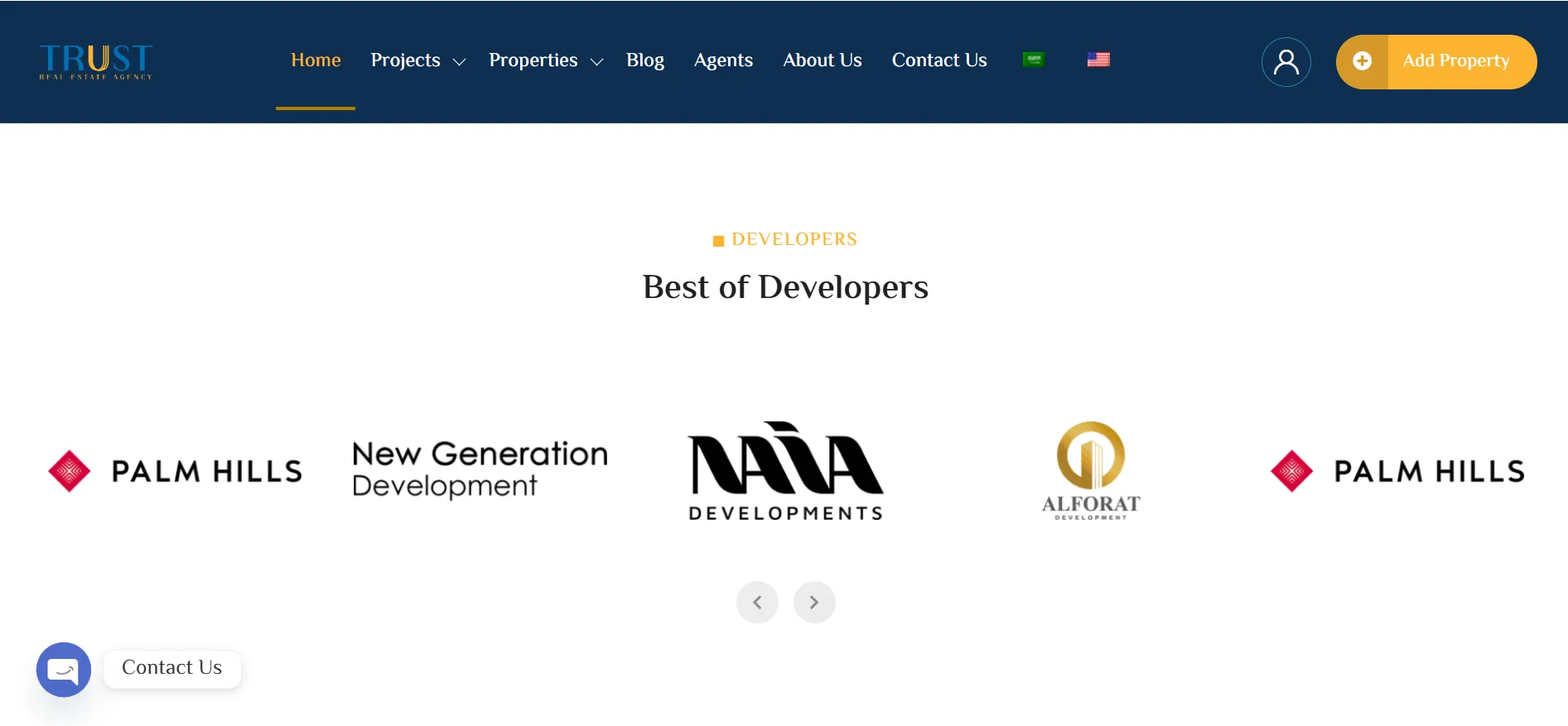
Task: Open the user account profile icon
Action: pos(1286,62)
